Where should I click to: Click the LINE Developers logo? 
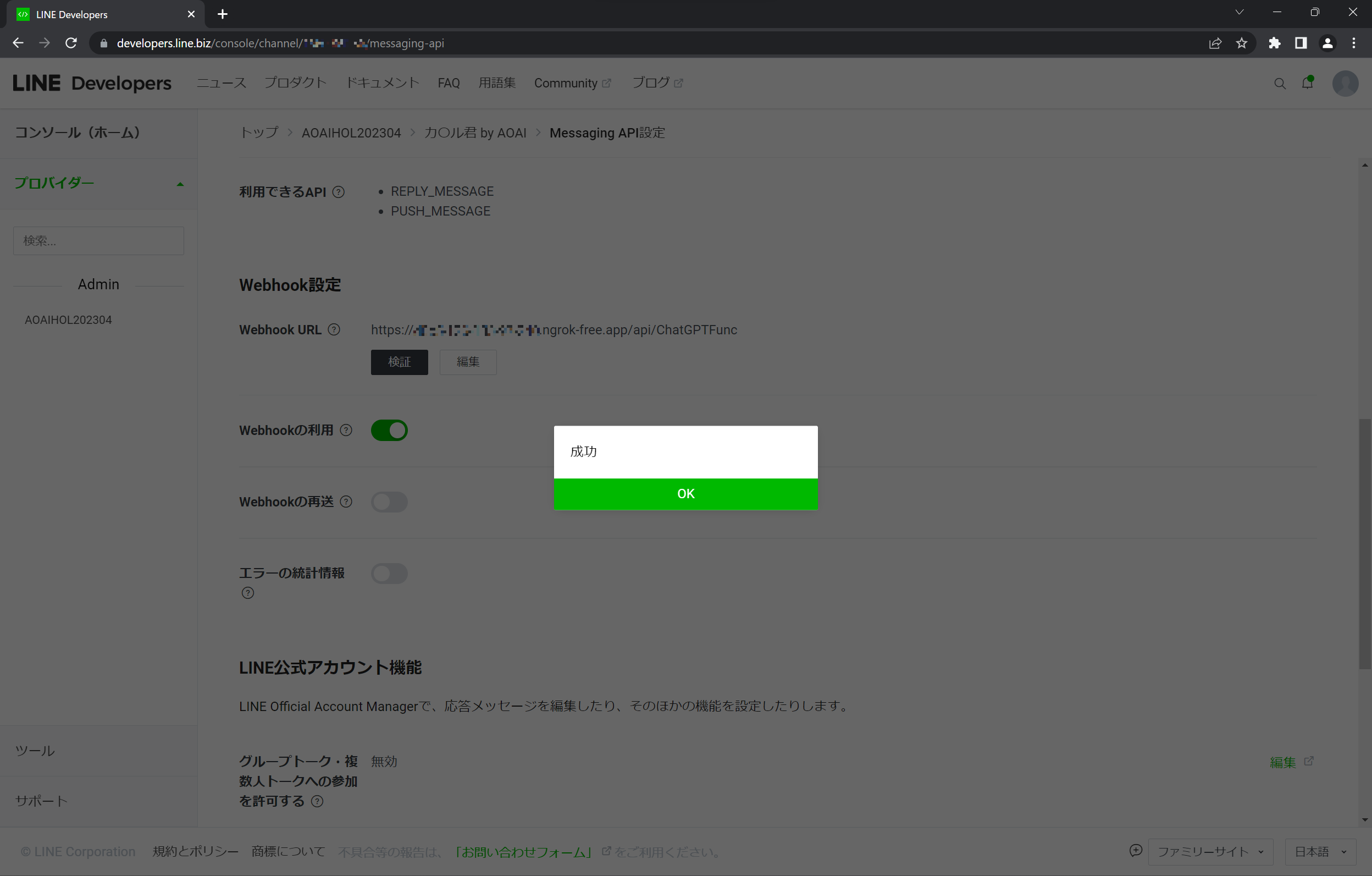tap(92, 82)
